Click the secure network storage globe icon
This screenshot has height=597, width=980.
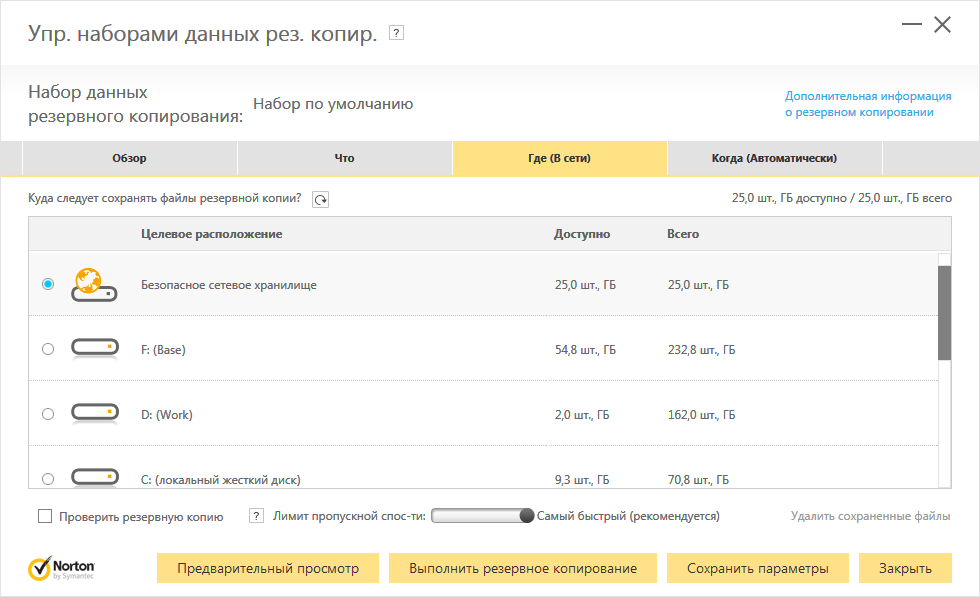point(95,284)
